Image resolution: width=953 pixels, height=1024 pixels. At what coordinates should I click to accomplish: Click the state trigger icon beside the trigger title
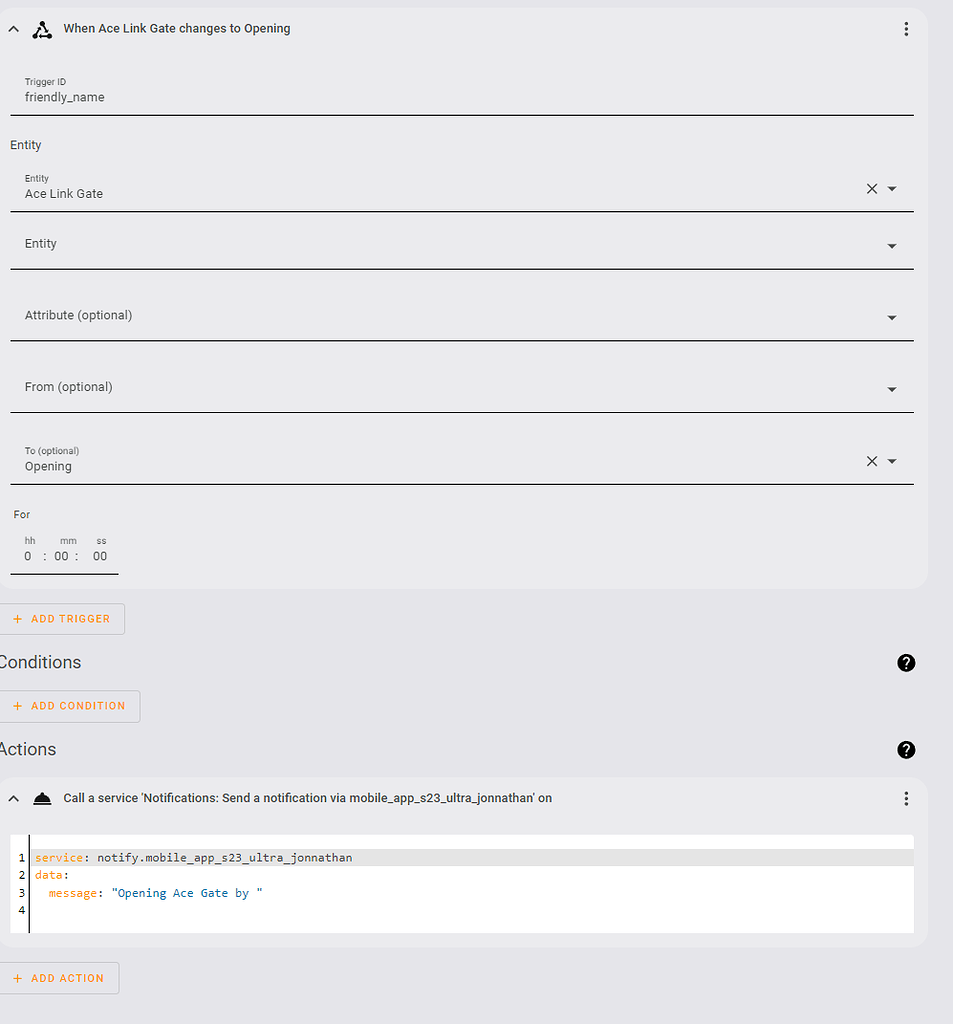(42, 29)
